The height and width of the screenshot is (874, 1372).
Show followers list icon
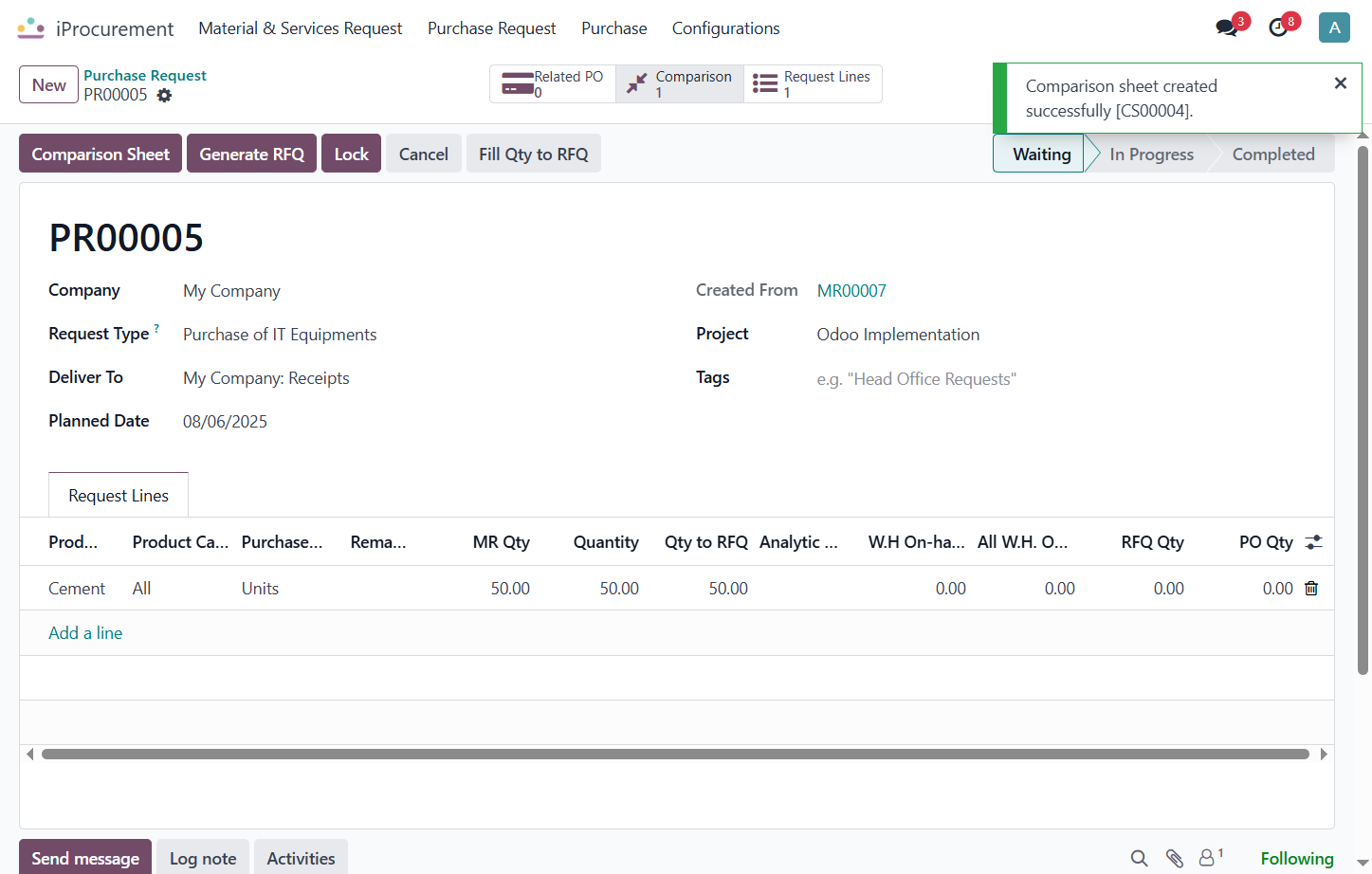tap(1211, 858)
